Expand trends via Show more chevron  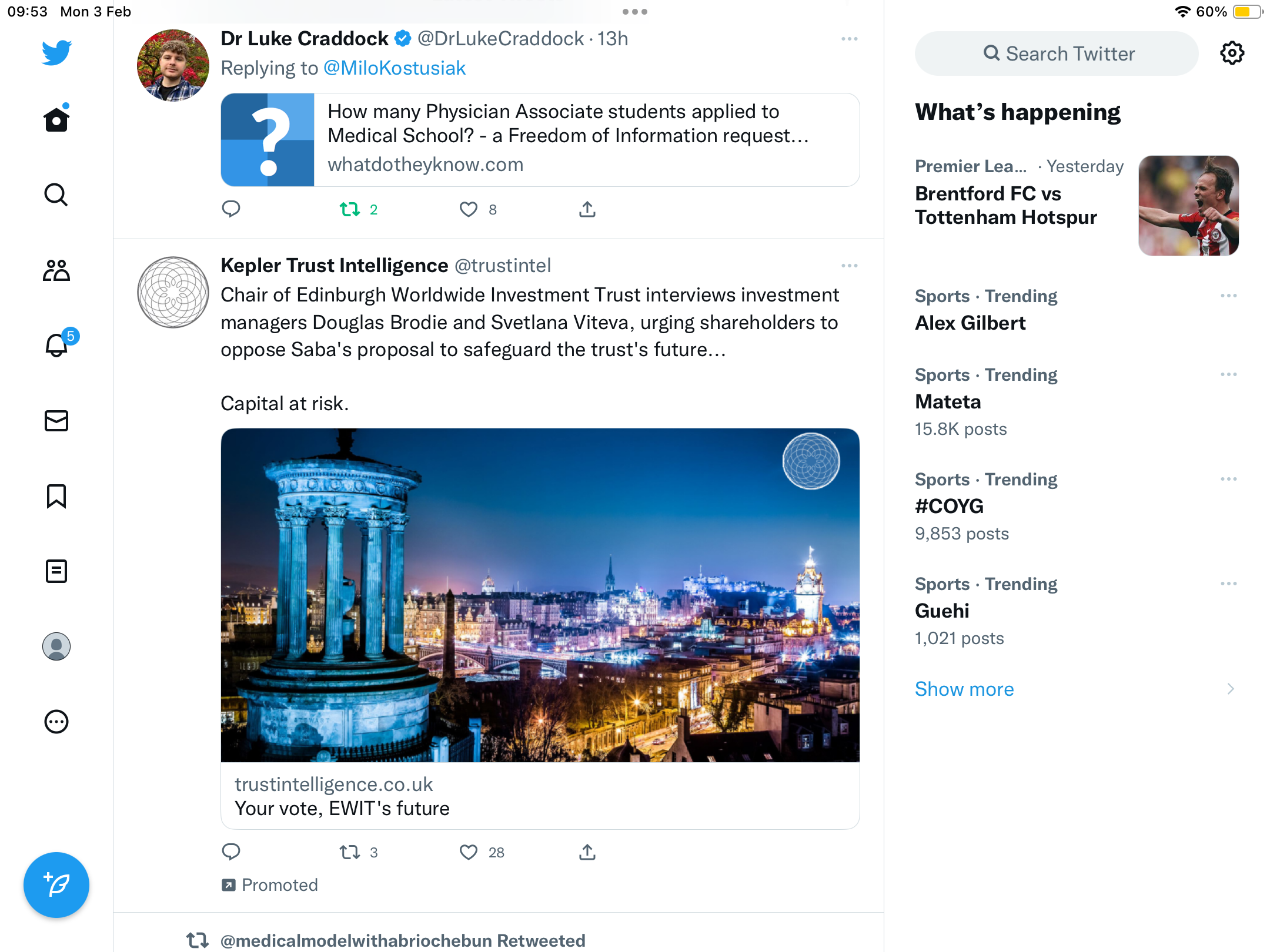click(x=1231, y=689)
